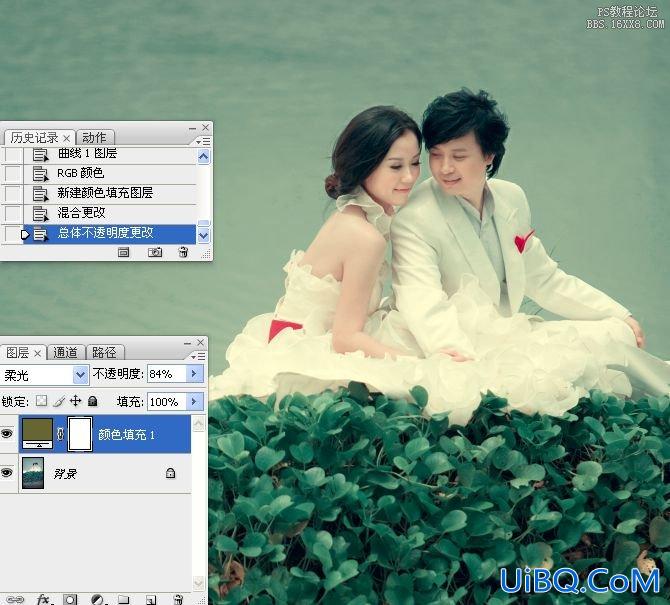Toggle lock position move icon
Screen dimensions: 670x605
(x=76, y=401)
